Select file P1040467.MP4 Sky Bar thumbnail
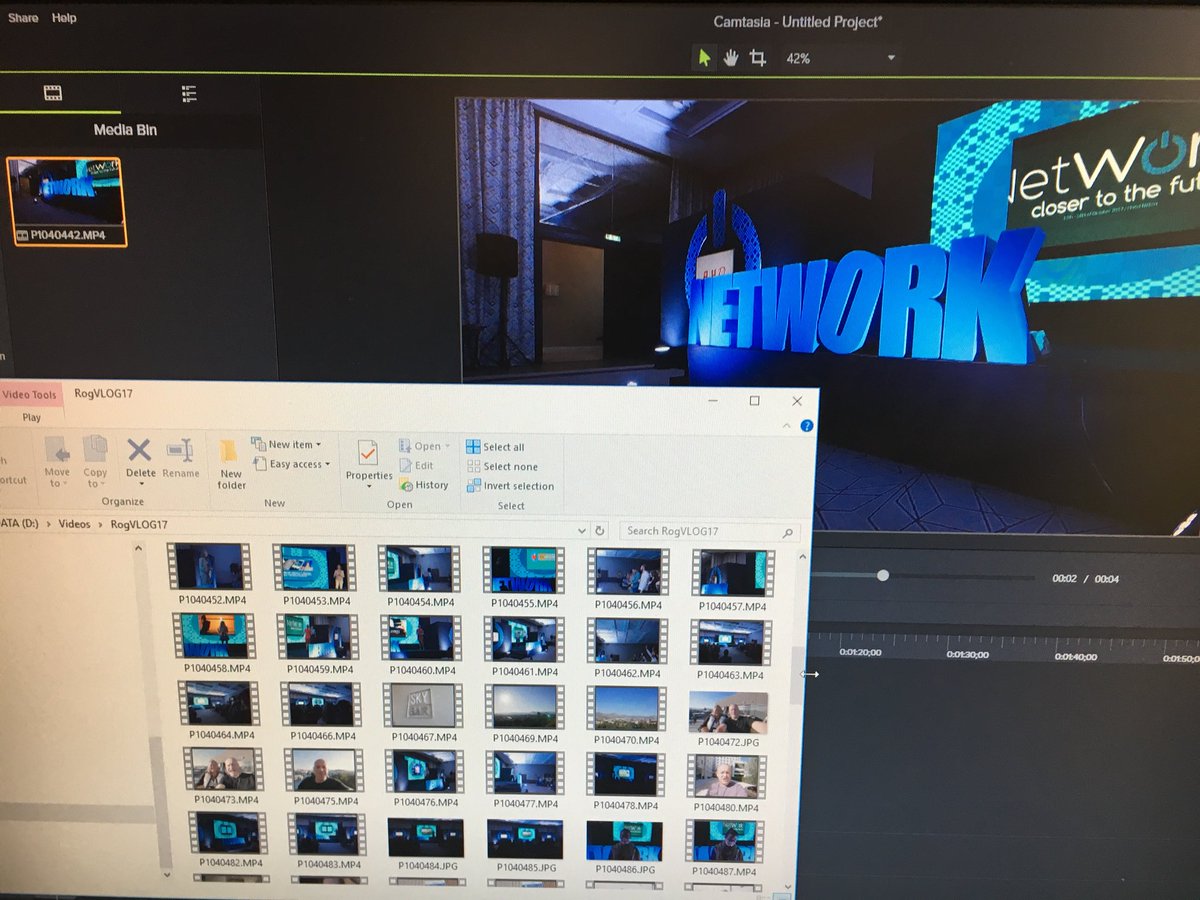This screenshot has width=1200, height=900. click(423, 712)
